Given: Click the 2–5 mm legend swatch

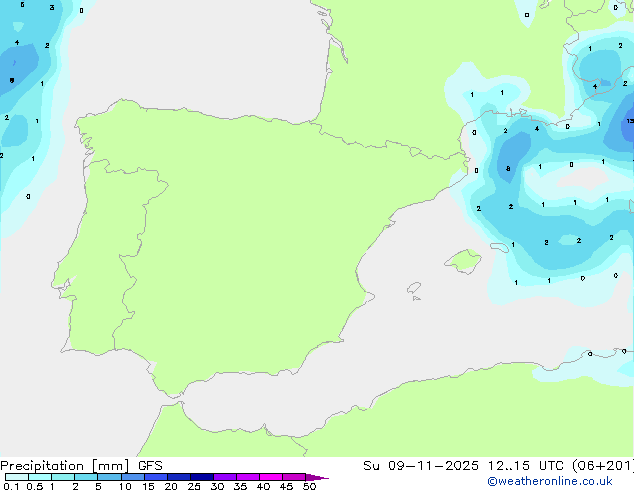Looking at the screenshot, I should pos(86,477).
